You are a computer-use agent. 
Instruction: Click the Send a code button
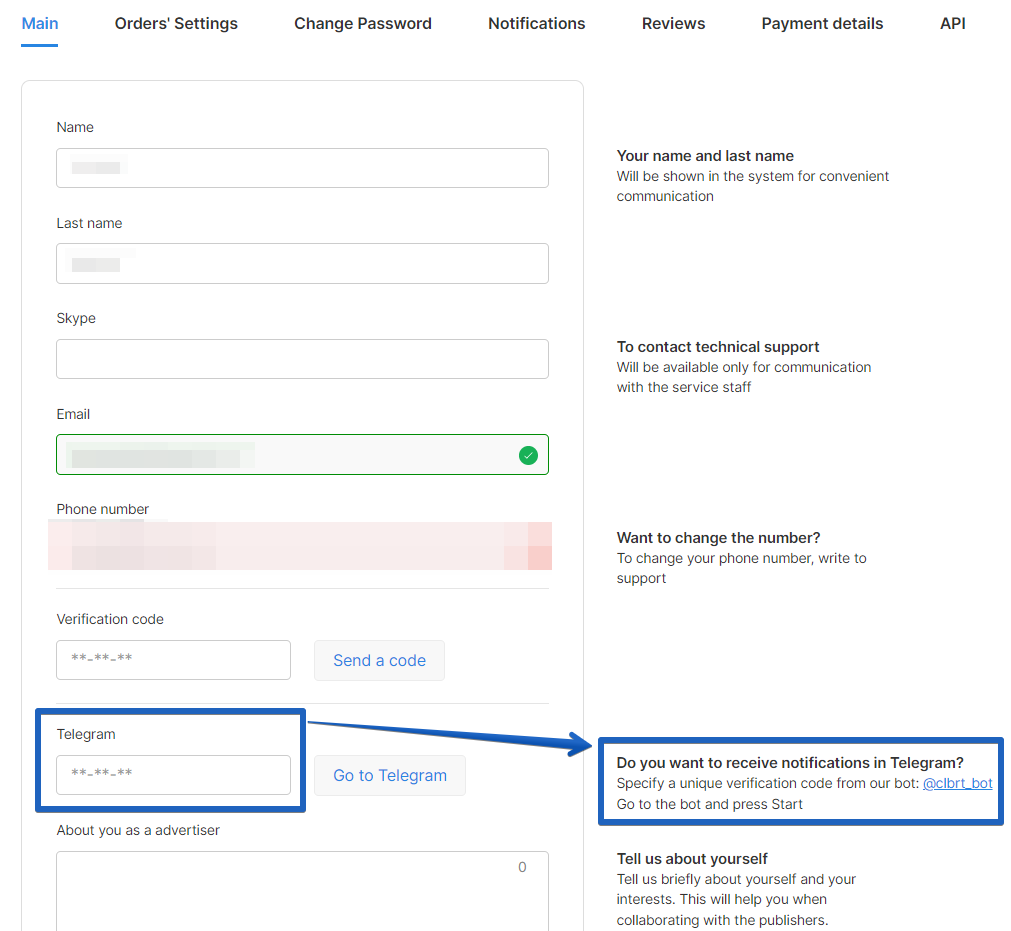coord(379,660)
